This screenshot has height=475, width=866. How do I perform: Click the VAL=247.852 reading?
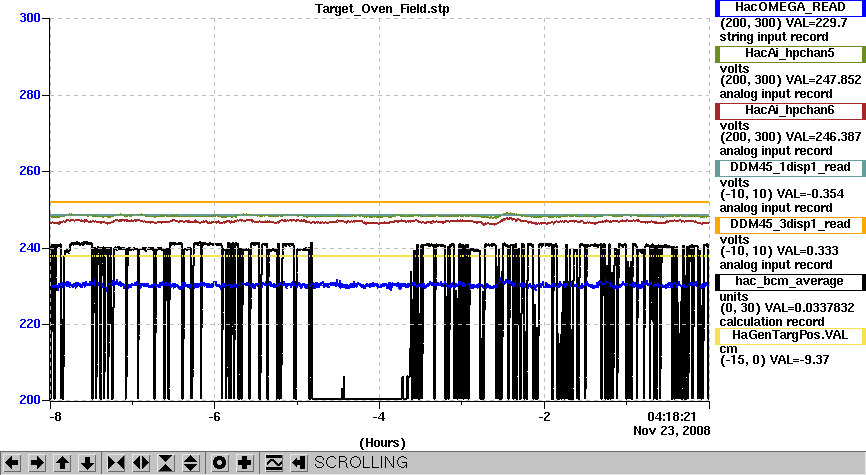(x=823, y=80)
